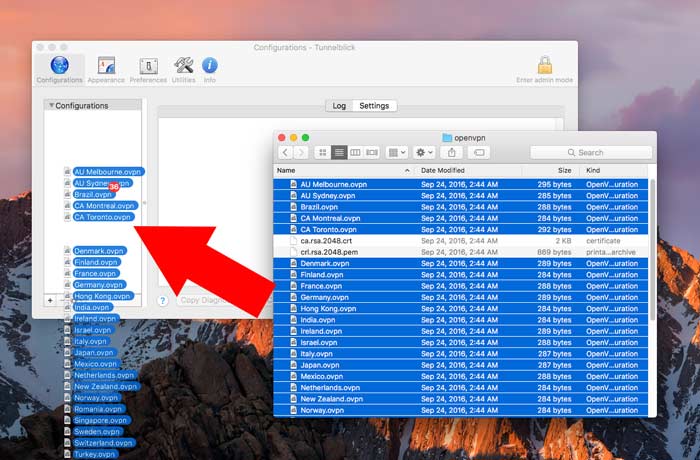Select Netherlands.ovpn in Finder list
The image size is (700, 460).
coord(461,388)
